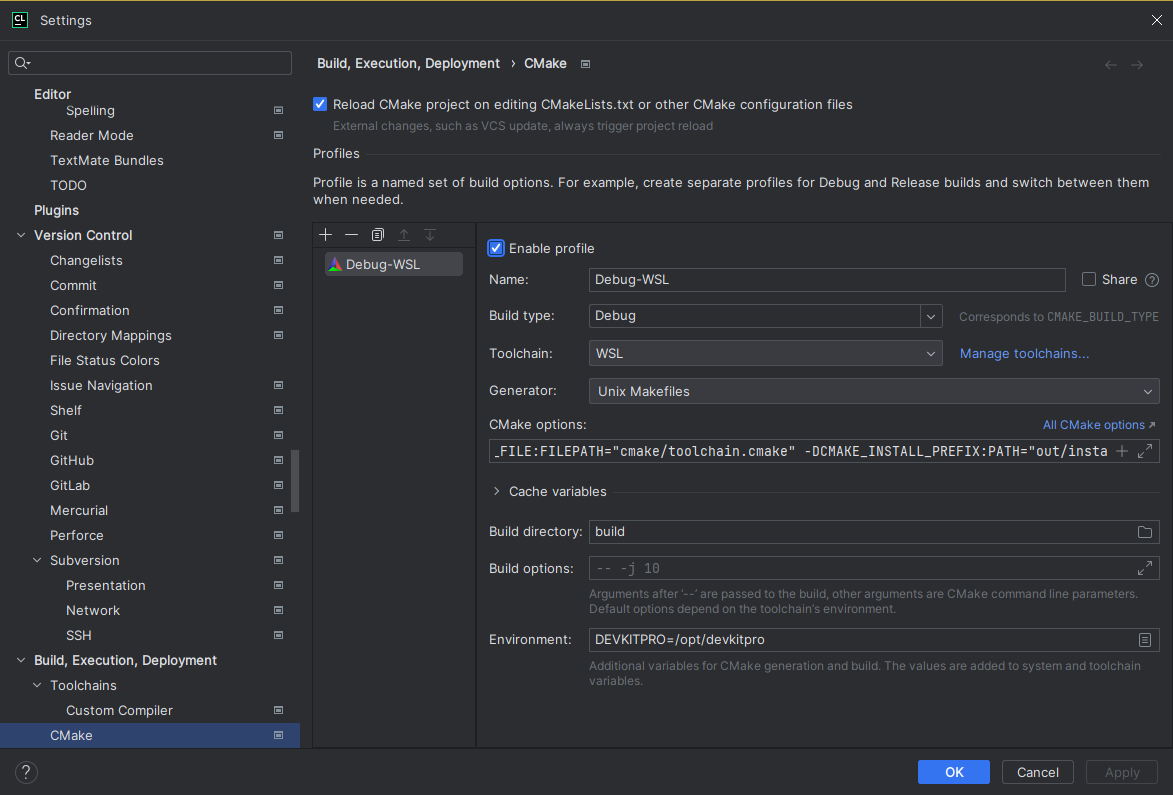1173x795 pixels.
Task: Click the project icon next to Git
Action: coord(278,435)
